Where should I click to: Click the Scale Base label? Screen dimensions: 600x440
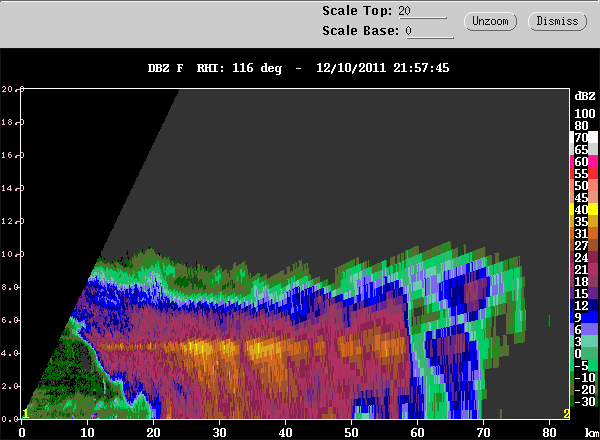(360, 31)
